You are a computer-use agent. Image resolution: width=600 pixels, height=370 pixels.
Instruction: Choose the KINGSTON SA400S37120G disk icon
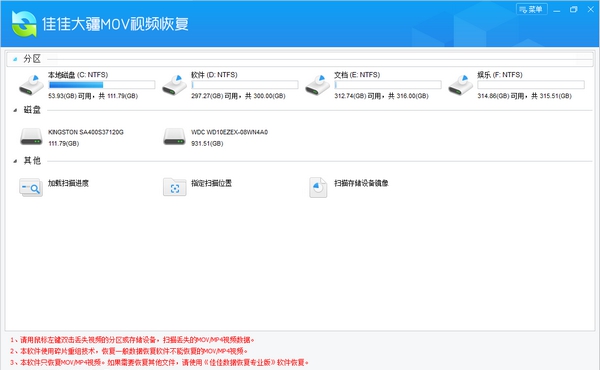(x=31, y=137)
